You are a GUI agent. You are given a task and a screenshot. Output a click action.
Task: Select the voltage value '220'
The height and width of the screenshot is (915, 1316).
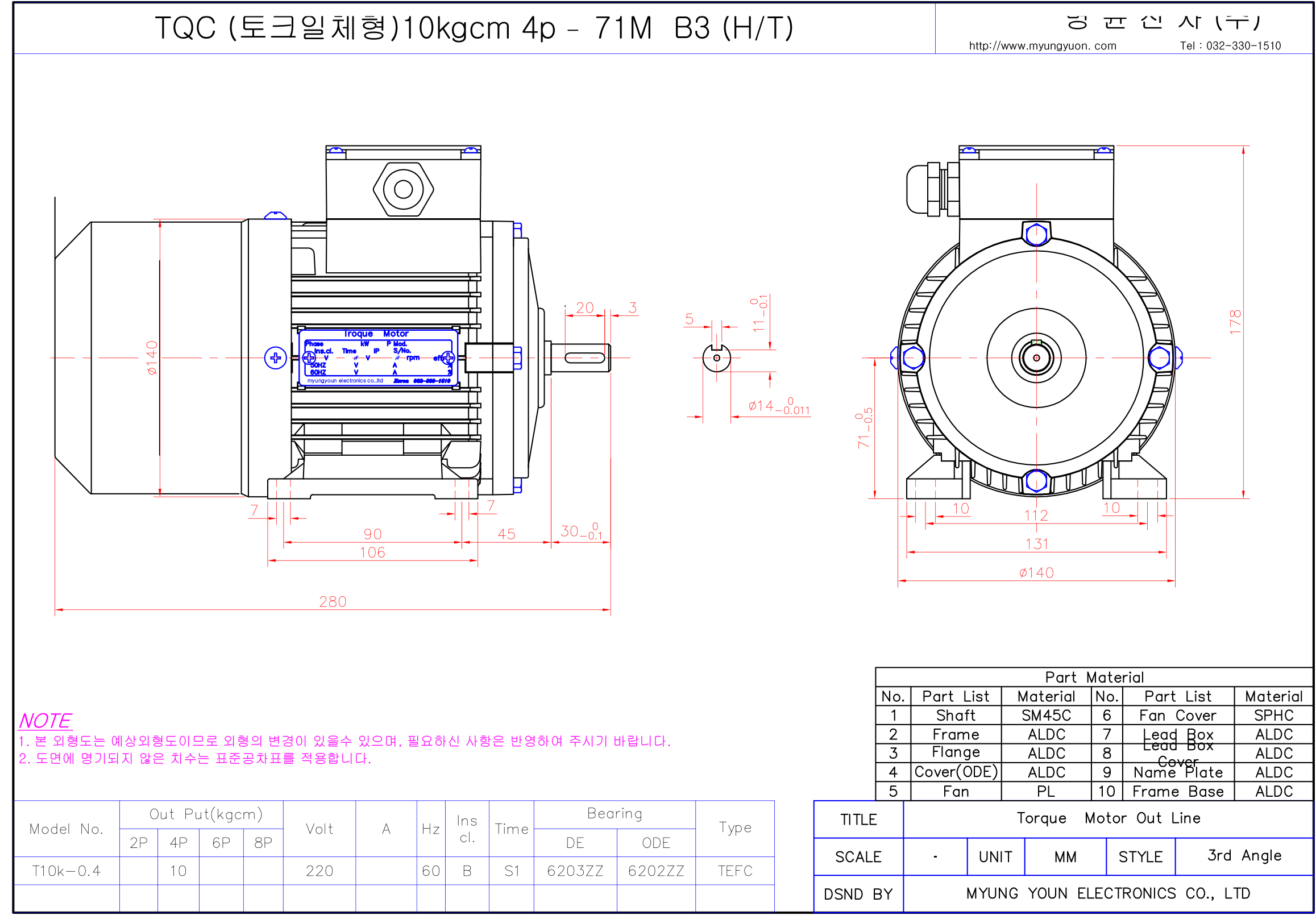(x=319, y=871)
